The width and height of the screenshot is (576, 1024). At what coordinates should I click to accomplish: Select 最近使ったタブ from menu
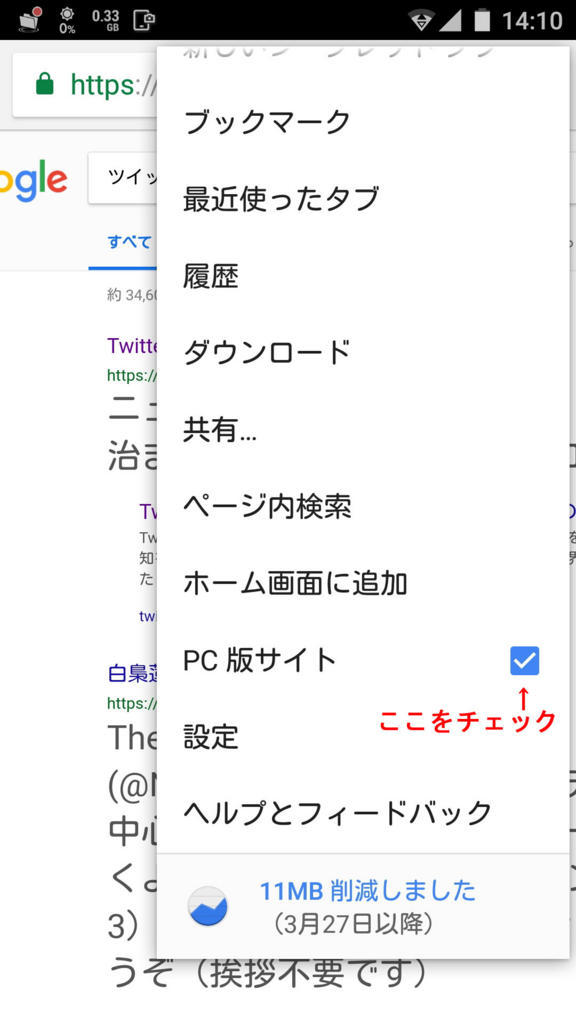tap(362, 199)
